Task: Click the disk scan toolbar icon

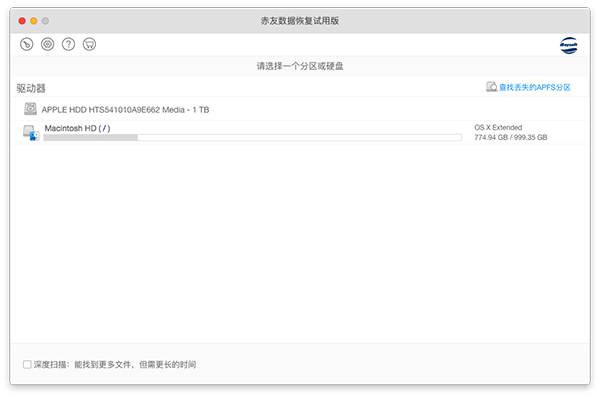Action: (x=27, y=44)
